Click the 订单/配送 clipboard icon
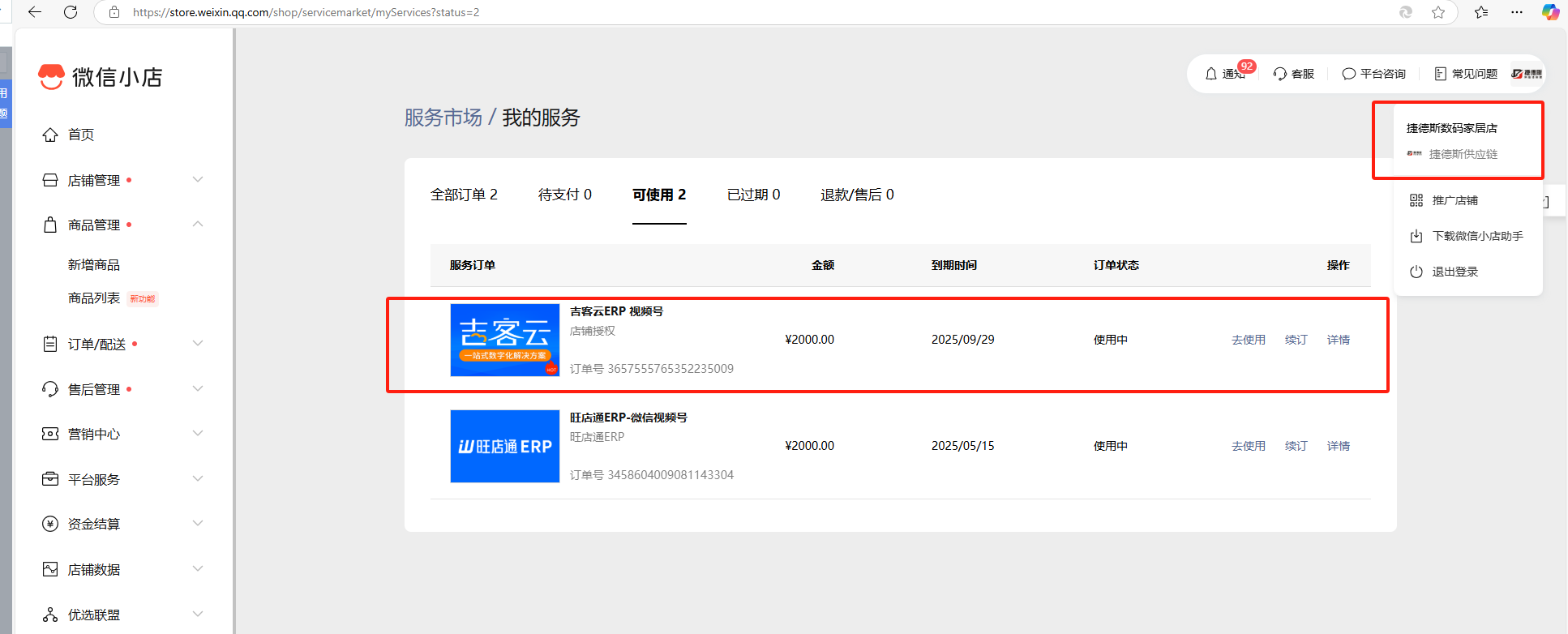 [x=50, y=344]
